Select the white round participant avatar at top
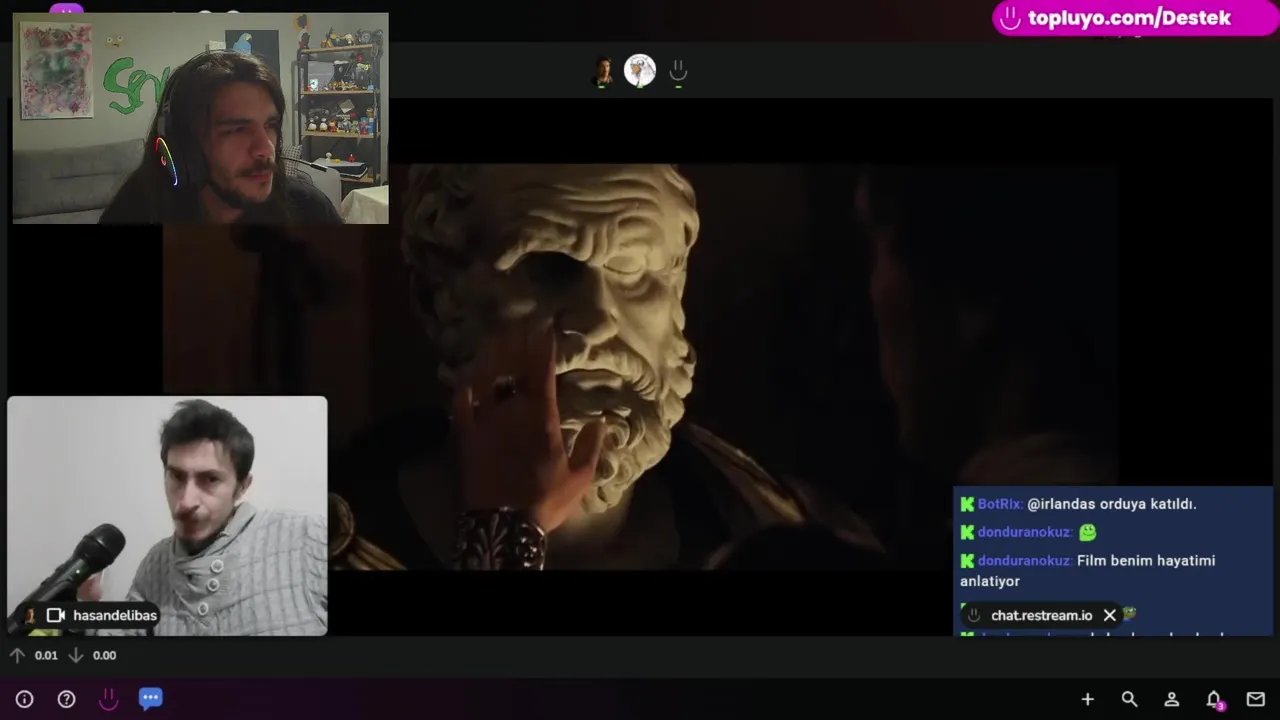This screenshot has width=1280, height=720. 640,70
